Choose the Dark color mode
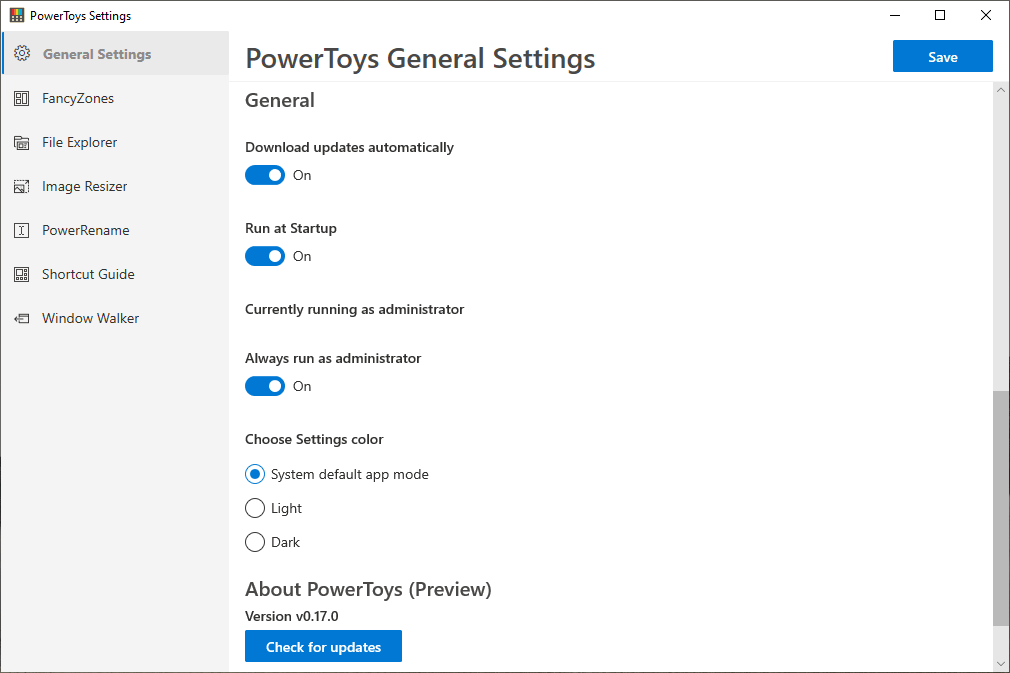Screen dimensions: 1010x673 point(255,542)
